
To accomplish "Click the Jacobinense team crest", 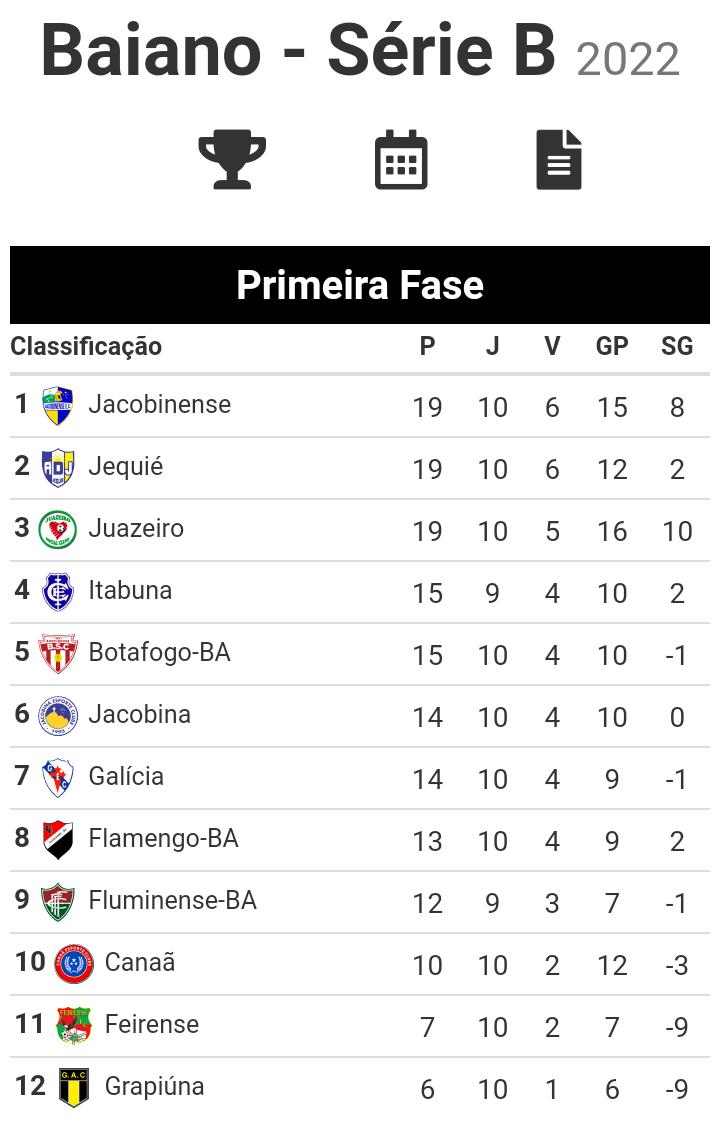I will (58, 405).
